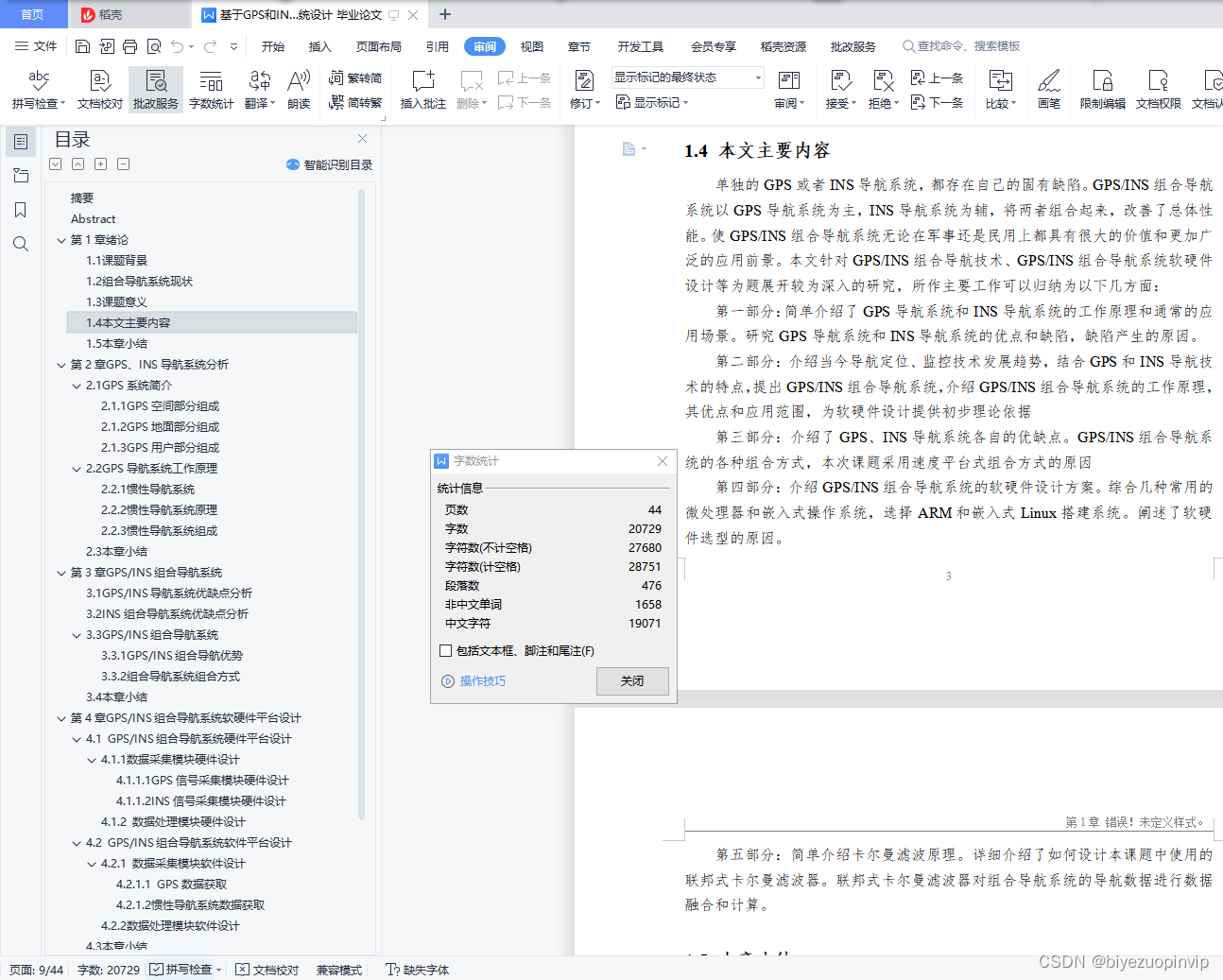Image resolution: width=1223 pixels, height=980 pixels.
Task: Close the word count dialog with 关闭
Action: click(x=631, y=680)
